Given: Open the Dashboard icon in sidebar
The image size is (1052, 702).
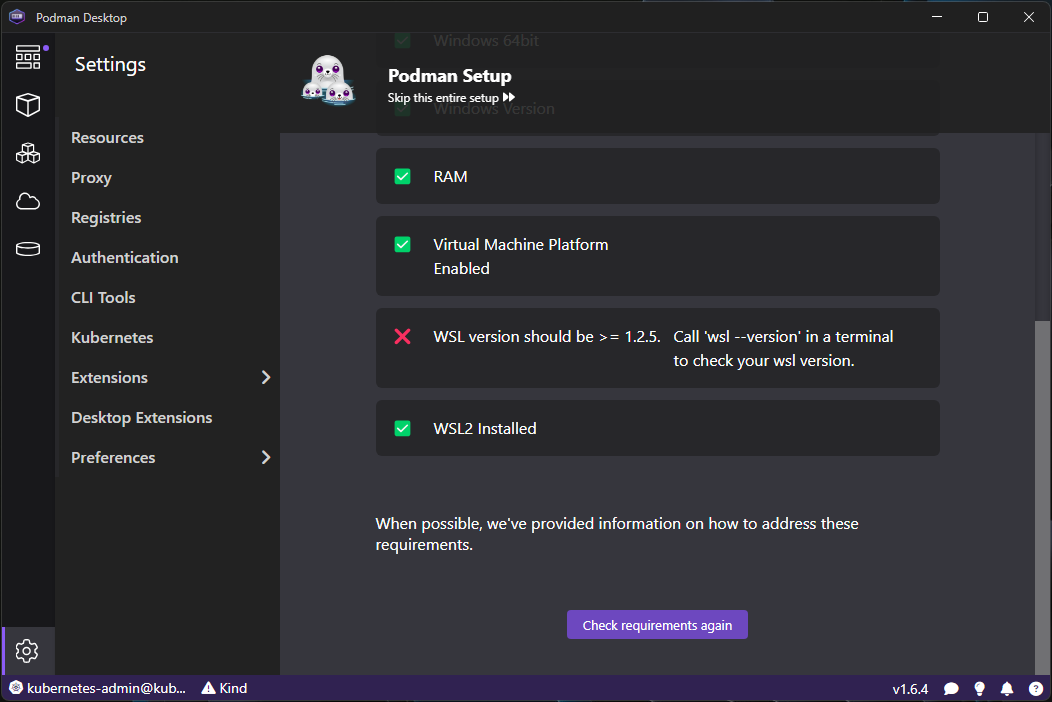Looking at the screenshot, I should [x=28, y=57].
